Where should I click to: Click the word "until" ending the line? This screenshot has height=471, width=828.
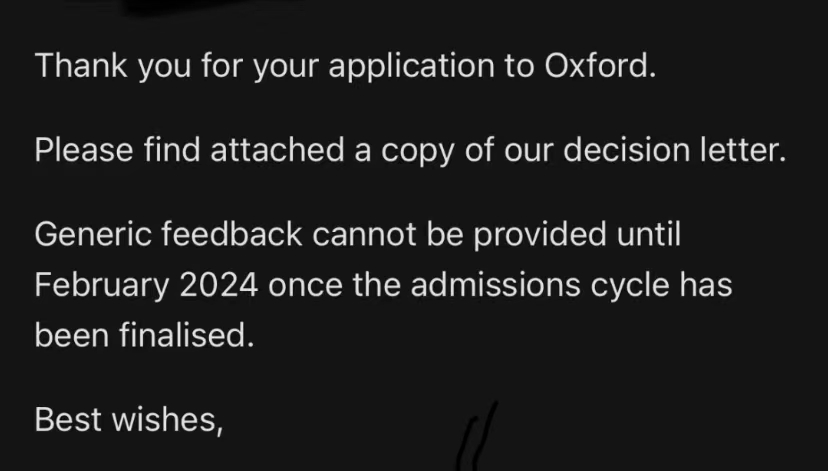(x=648, y=236)
